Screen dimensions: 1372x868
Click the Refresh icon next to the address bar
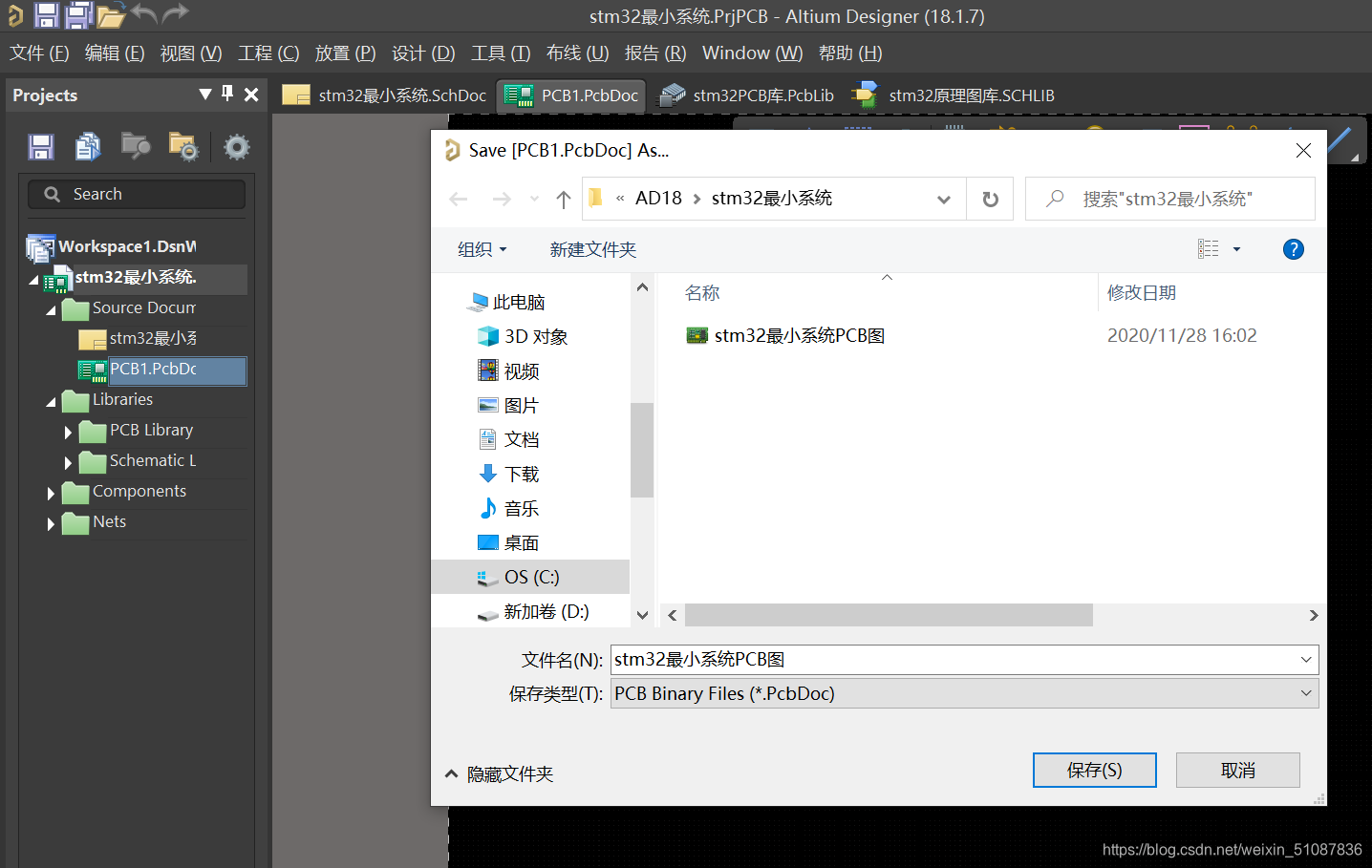click(x=990, y=199)
